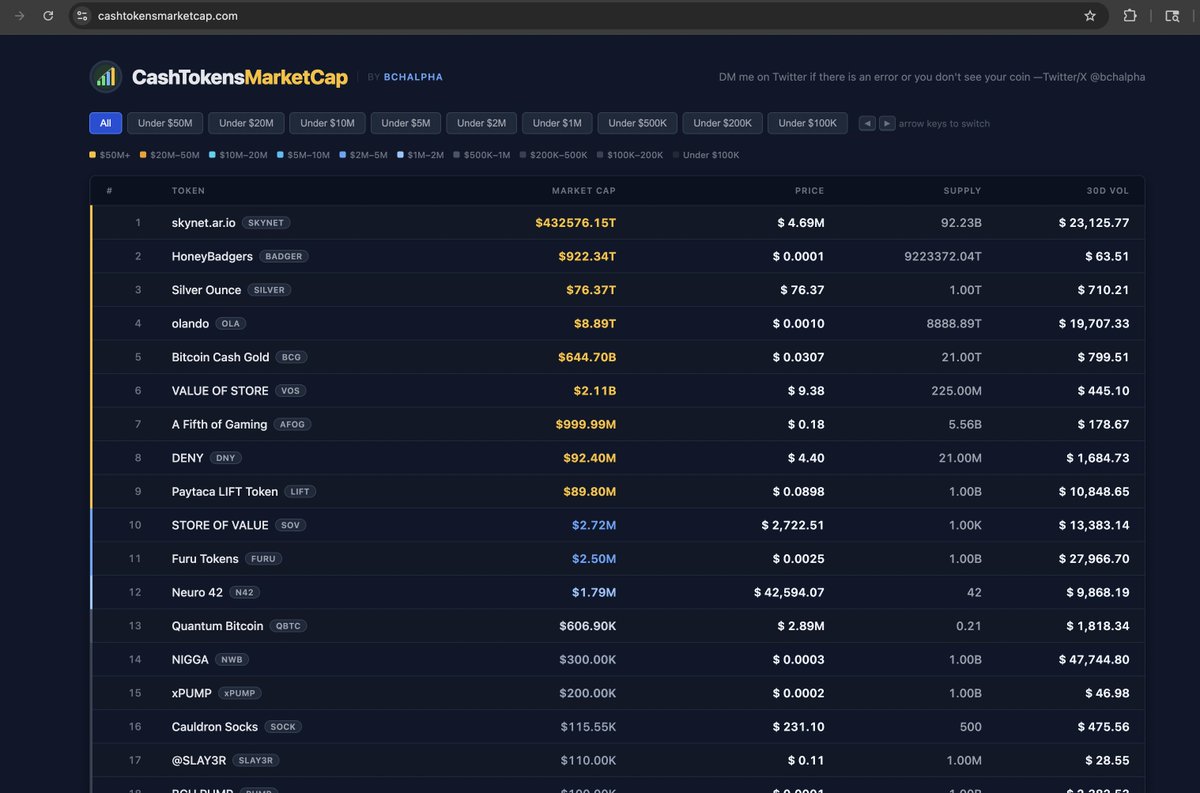Reload the page using the refresh icon
Screen dimensions: 1200x793
click(47, 15)
